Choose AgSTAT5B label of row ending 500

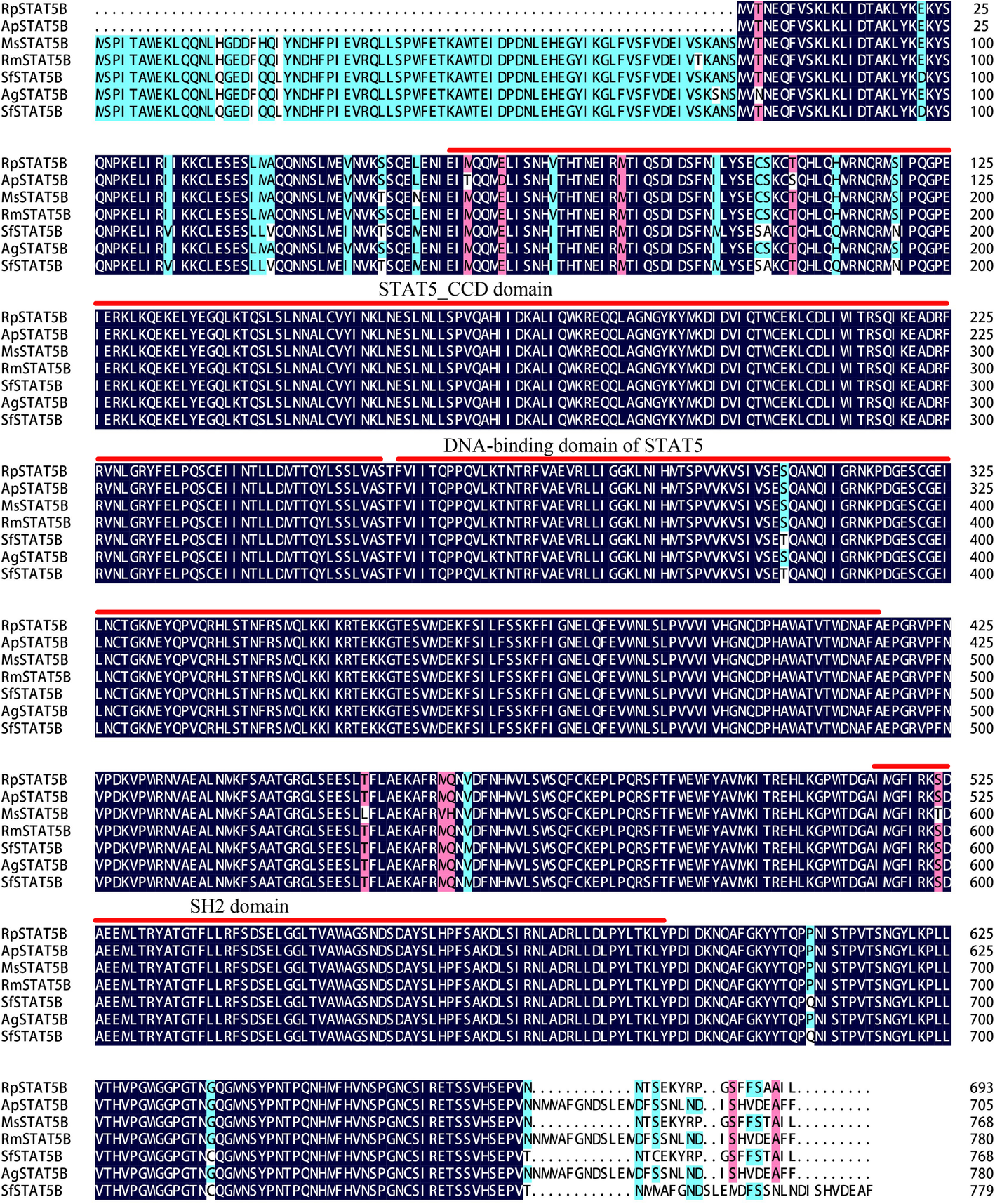pos(34,711)
